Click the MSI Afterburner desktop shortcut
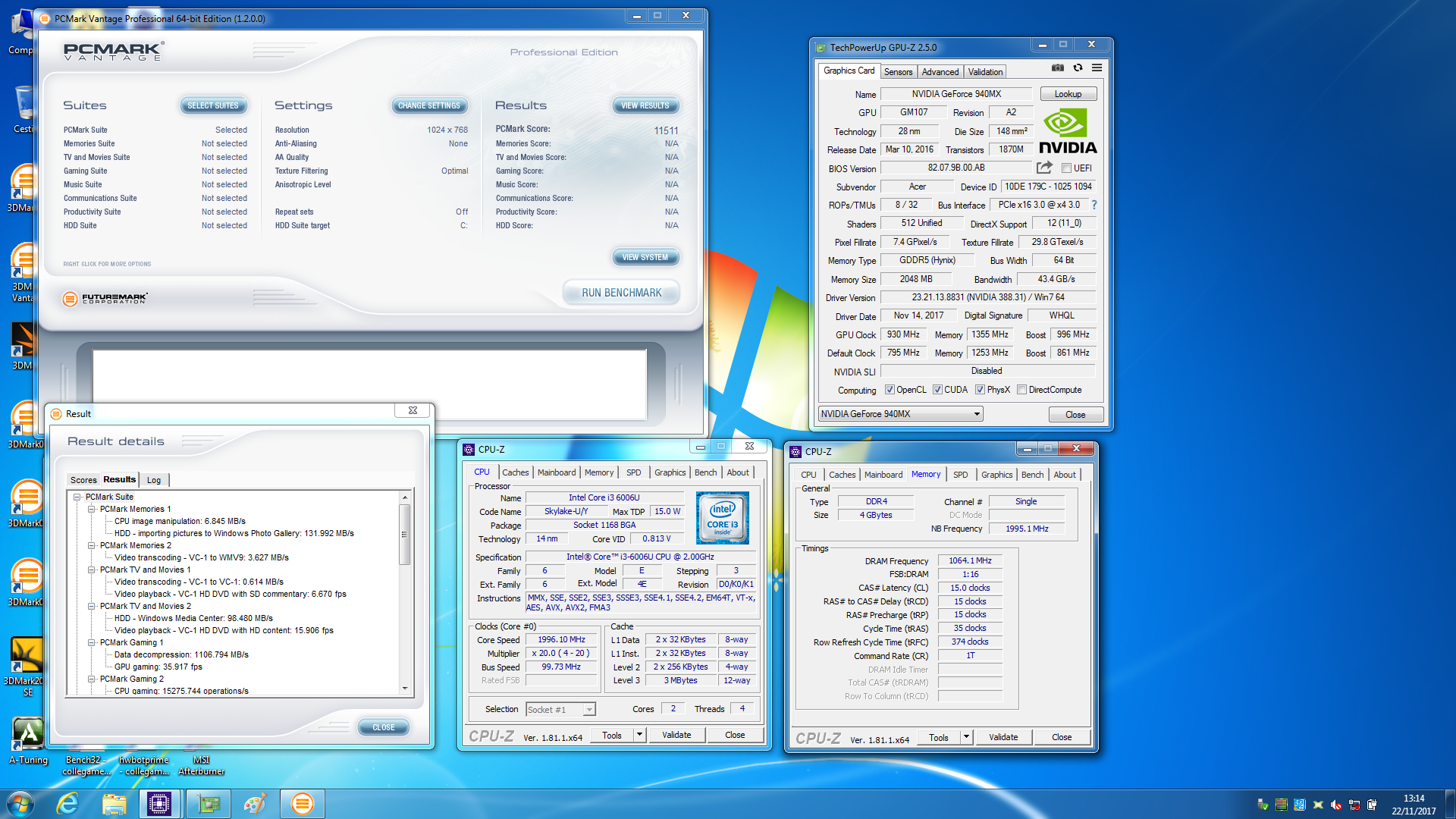This screenshot has width=1456, height=819. click(201, 765)
